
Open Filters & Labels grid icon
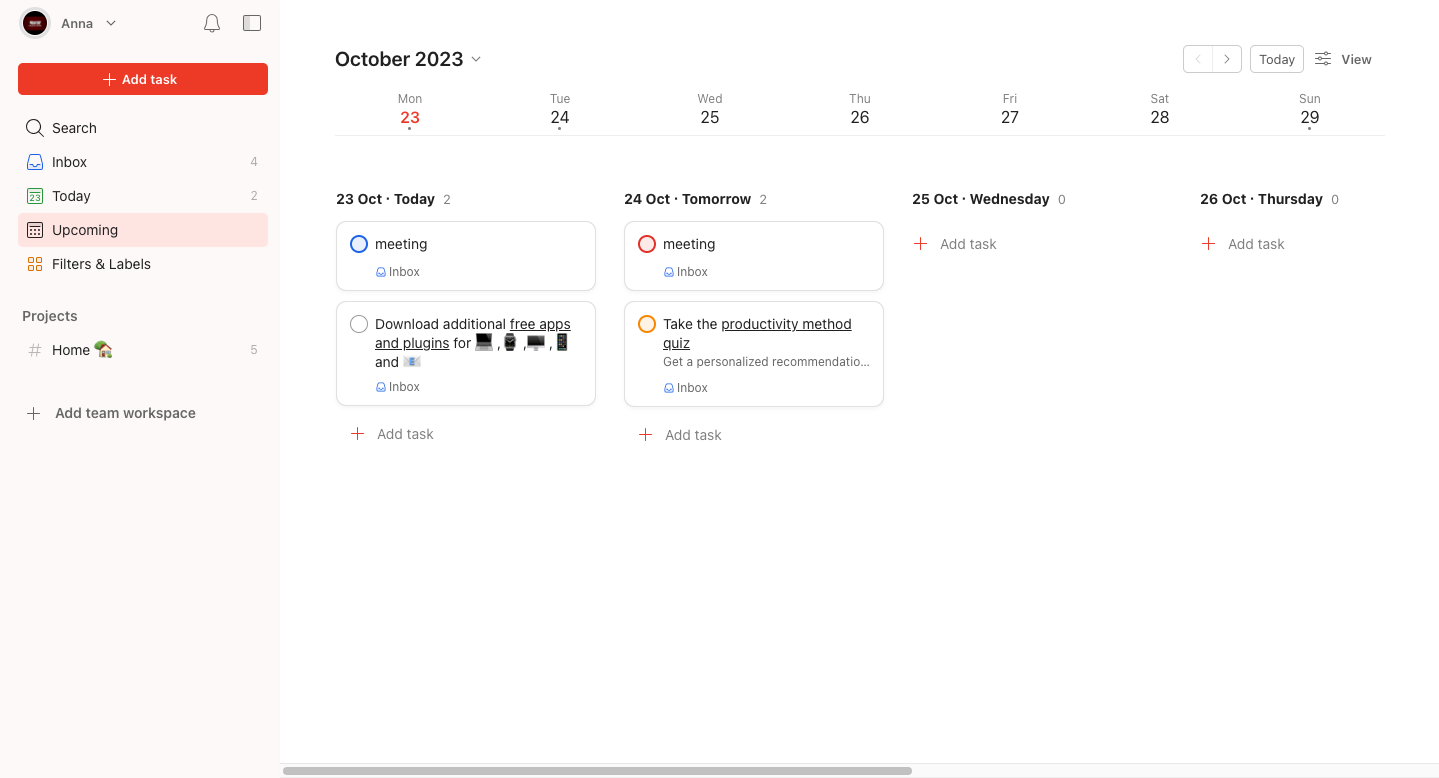(x=33, y=264)
